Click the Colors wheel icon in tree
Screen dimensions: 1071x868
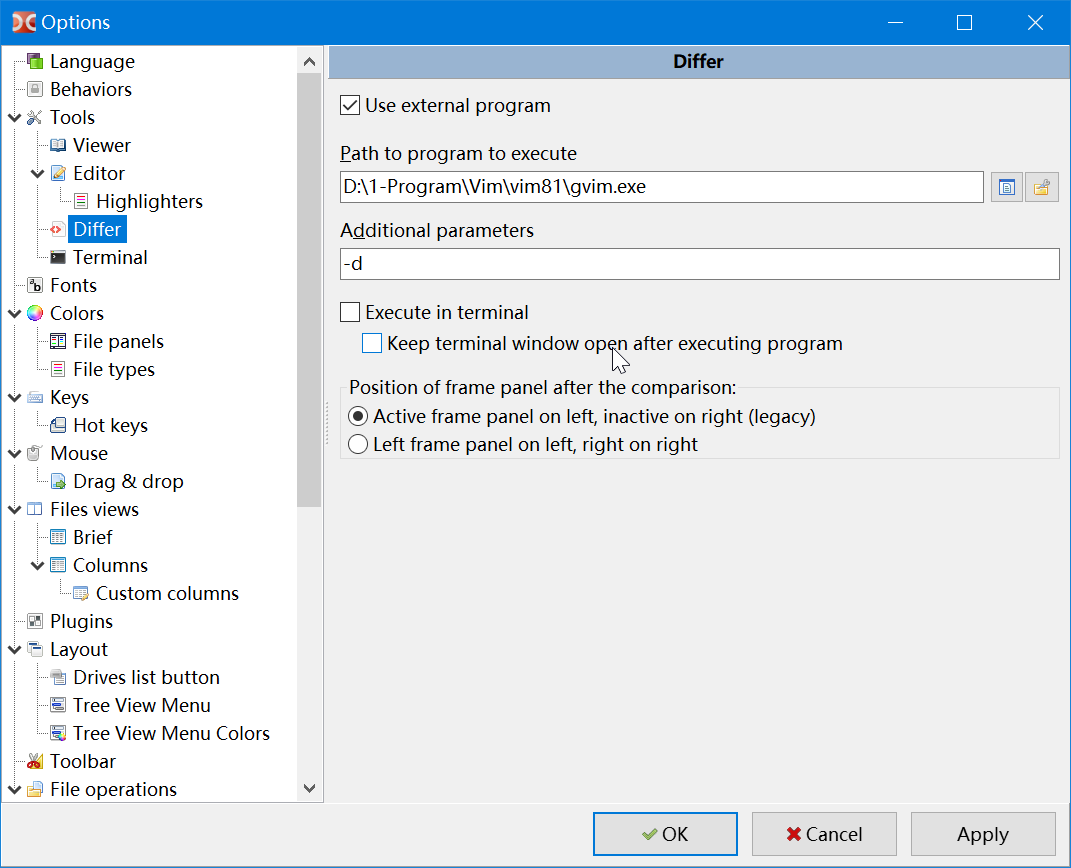point(35,314)
